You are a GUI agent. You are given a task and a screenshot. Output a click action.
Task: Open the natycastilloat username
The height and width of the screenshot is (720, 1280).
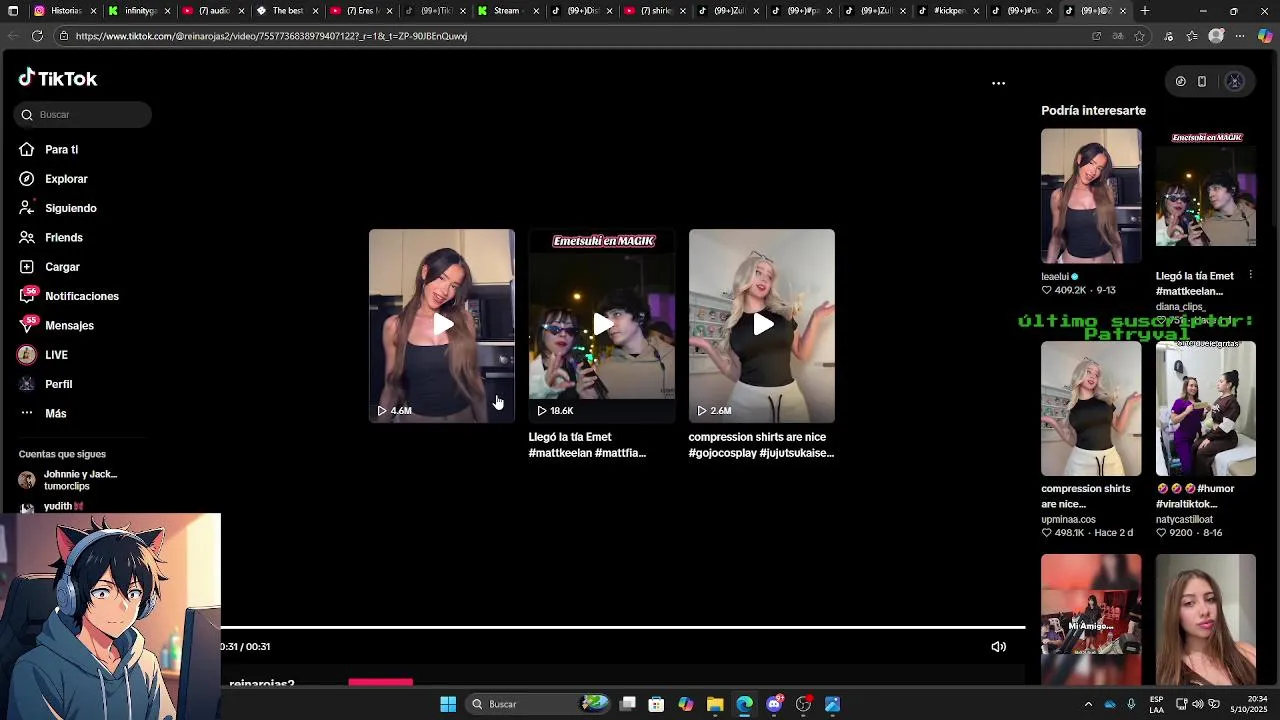pyautogui.click(x=1184, y=520)
